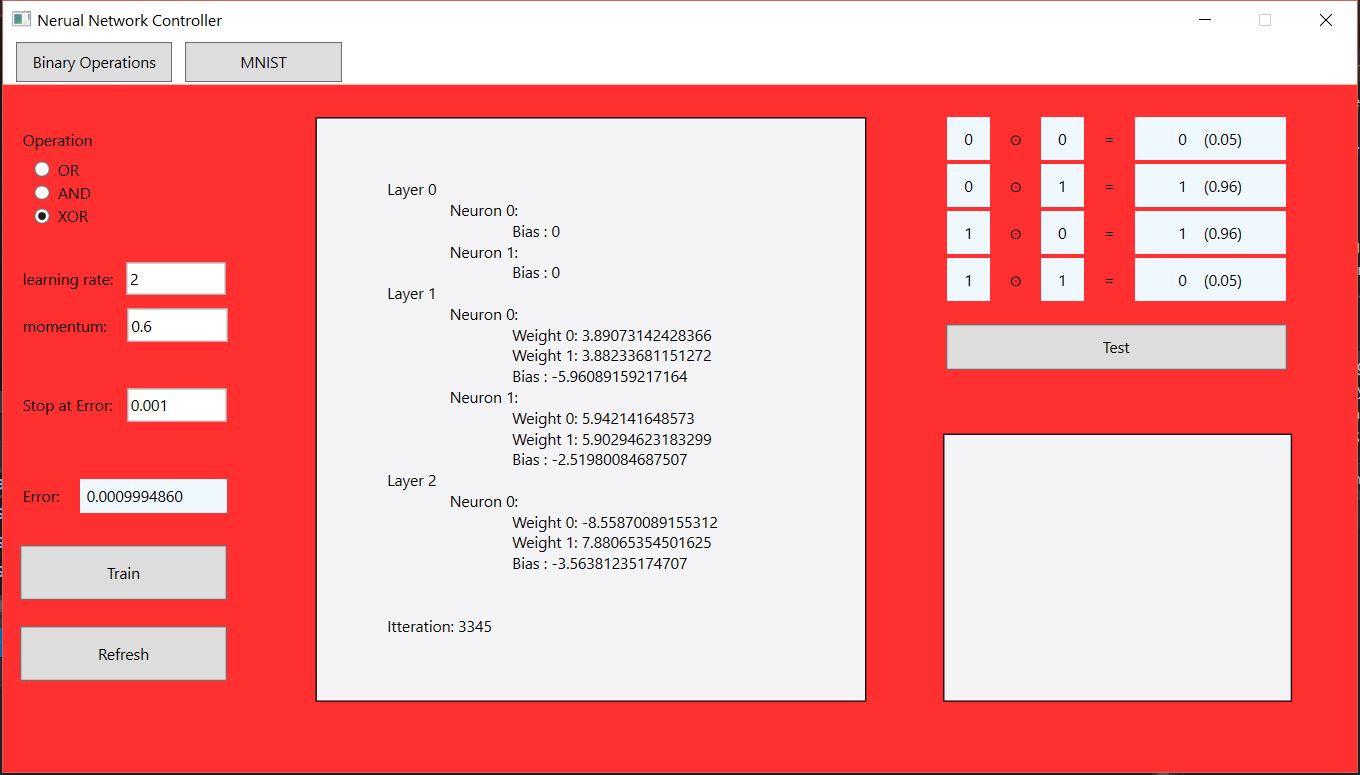Click Weight 0: 3.89073142428366 line
Viewport: 1360px width, 775px height.
coord(612,335)
